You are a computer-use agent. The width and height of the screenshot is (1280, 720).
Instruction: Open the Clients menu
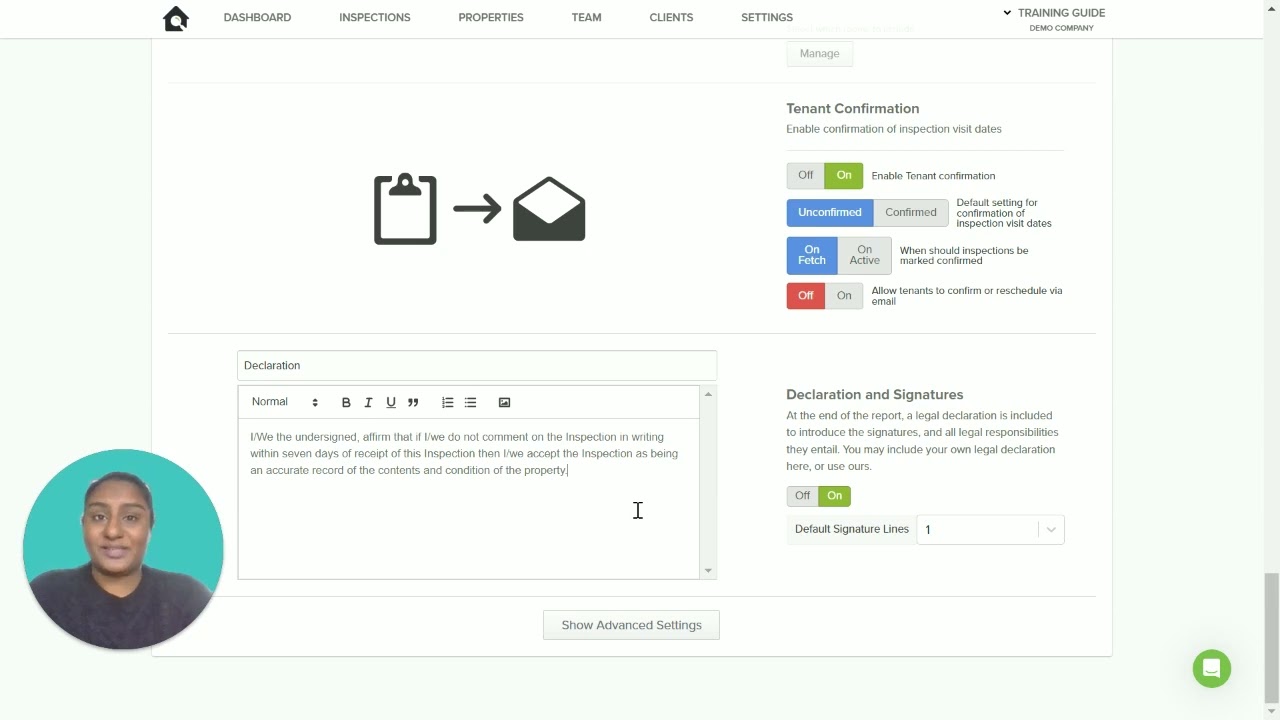pyautogui.click(x=671, y=18)
